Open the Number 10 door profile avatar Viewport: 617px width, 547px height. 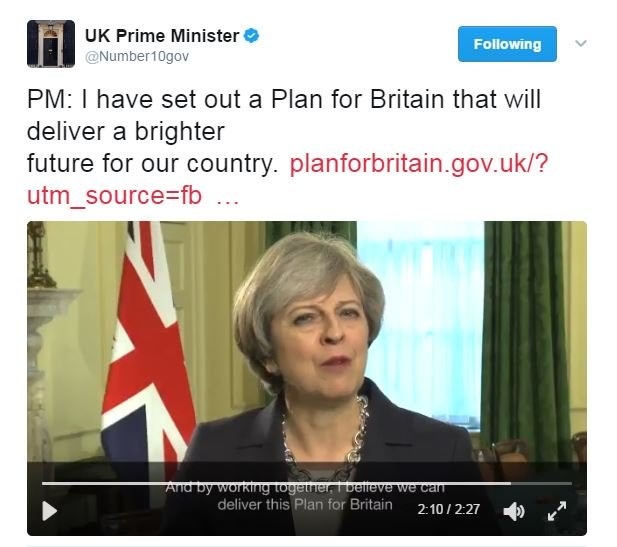click(51, 44)
